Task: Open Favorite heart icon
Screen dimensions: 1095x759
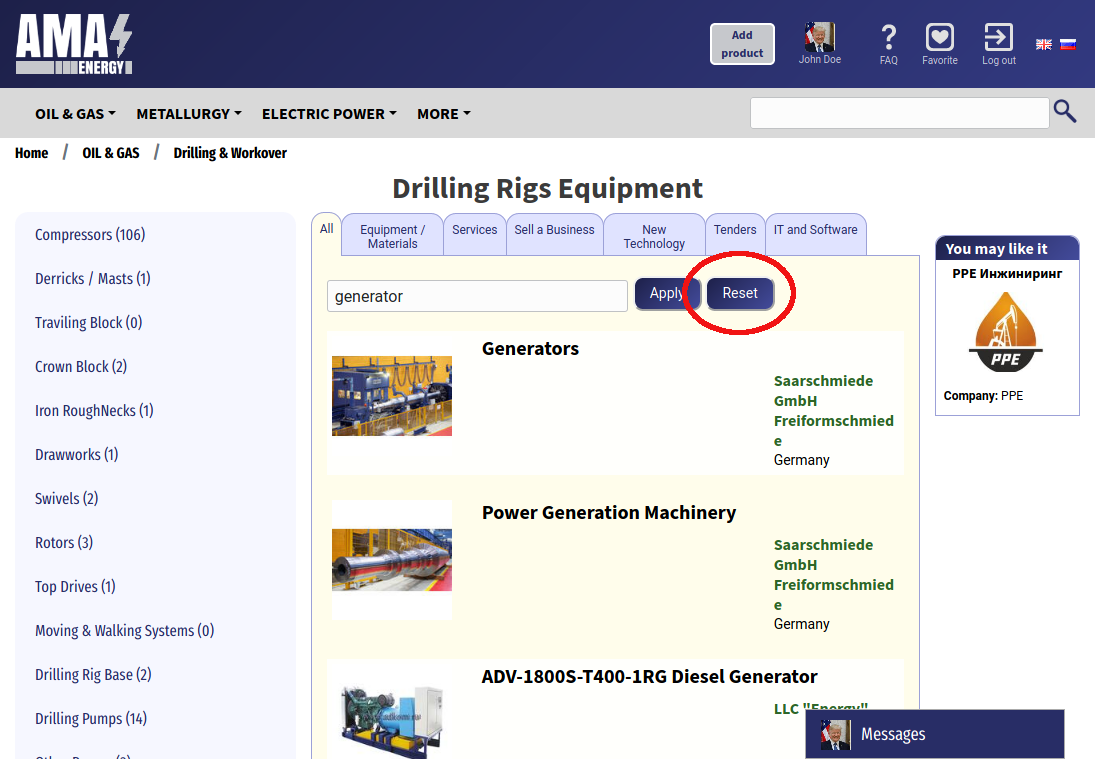Action: (939, 38)
